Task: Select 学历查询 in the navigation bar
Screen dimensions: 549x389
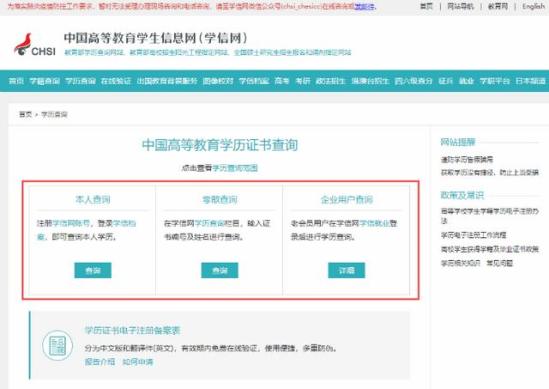Action: pyautogui.click(x=80, y=81)
